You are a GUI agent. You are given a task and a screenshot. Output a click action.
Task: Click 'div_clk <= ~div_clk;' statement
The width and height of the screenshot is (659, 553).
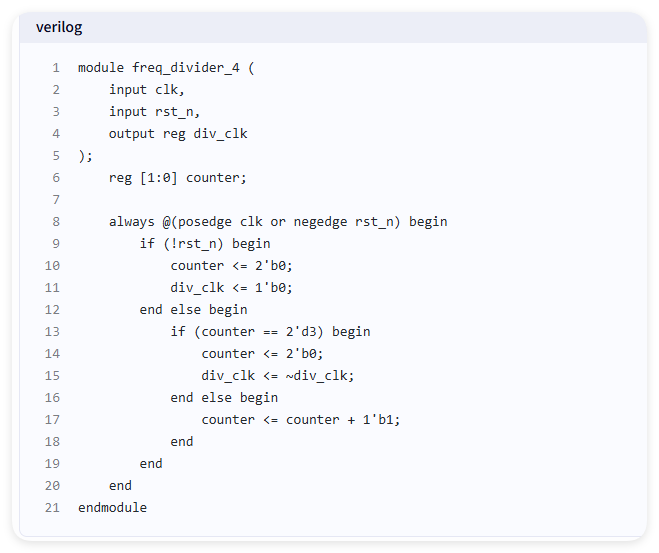[x=278, y=376]
